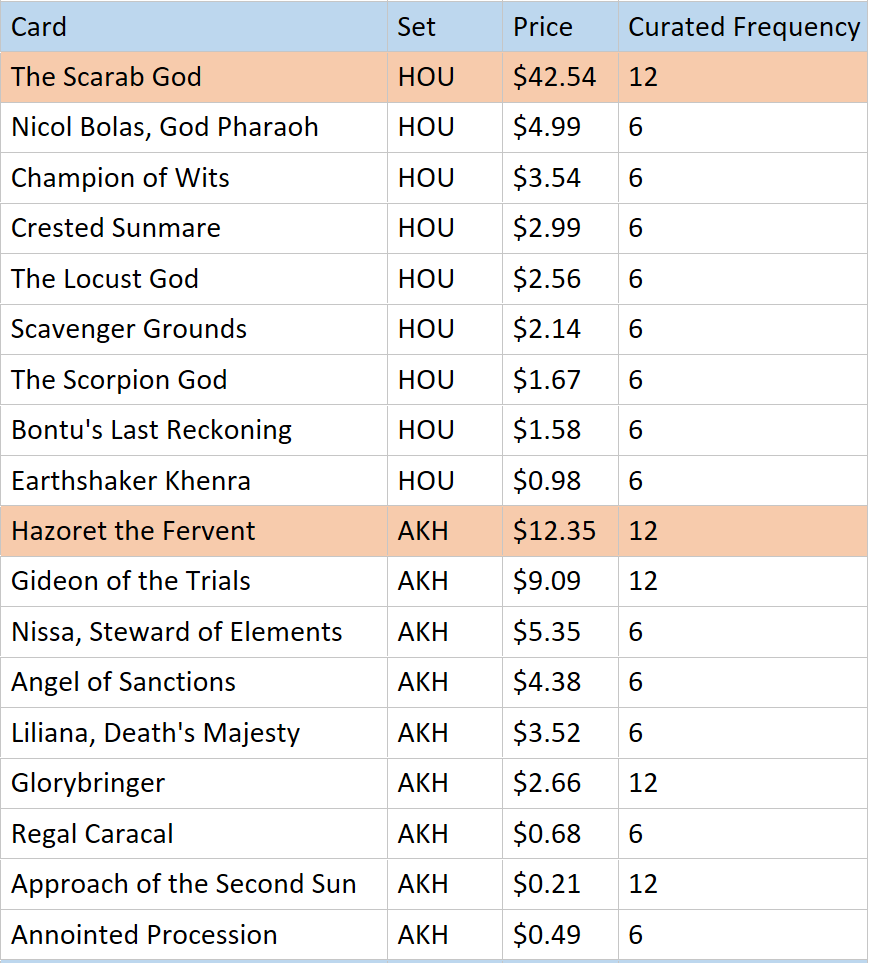The height and width of the screenshot is (963, 869).
Task: Select the Curated Frequency header cell
Action: pyautogui.click(x=743, y=27)
